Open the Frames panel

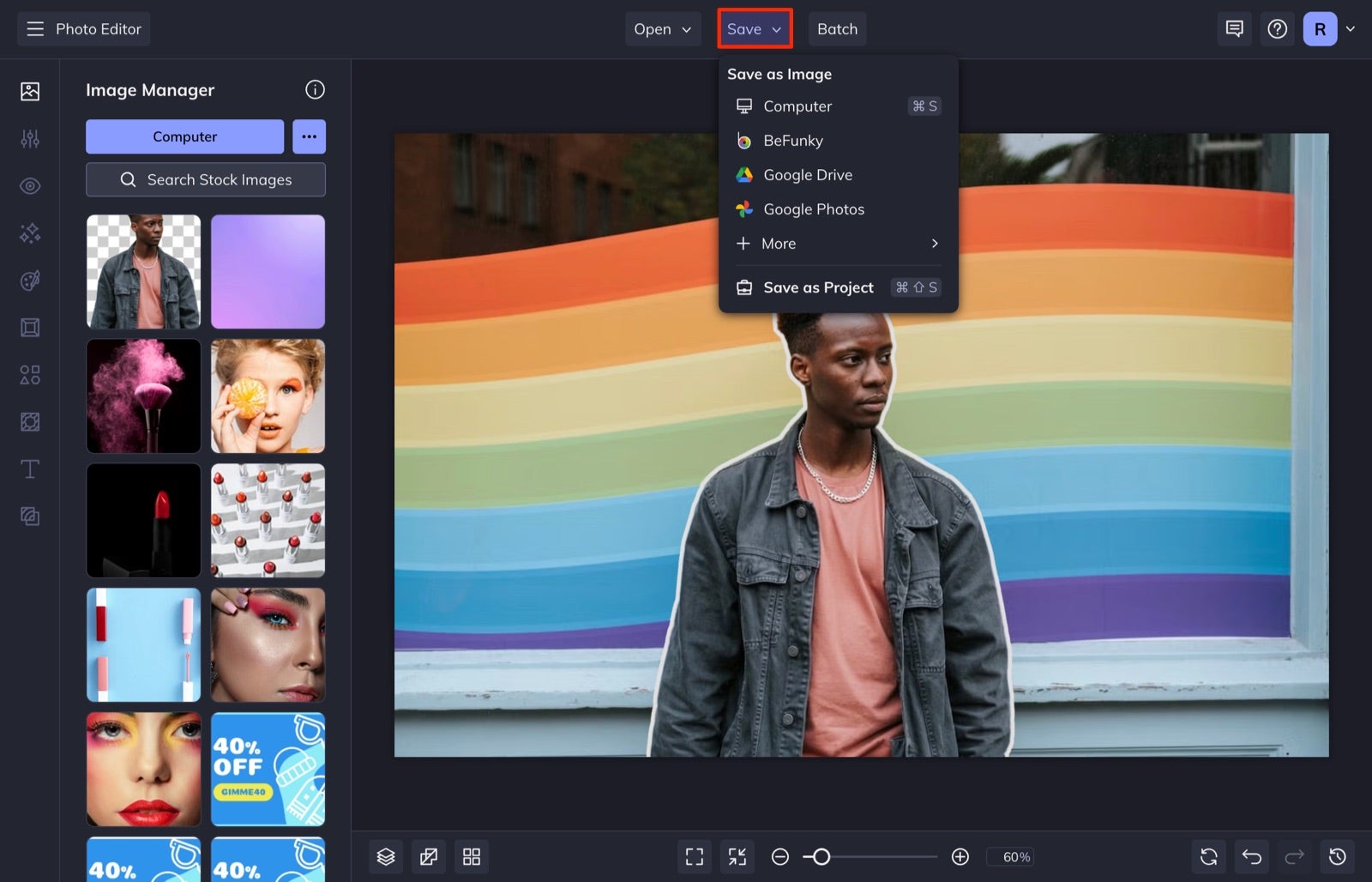coord(30,327)
